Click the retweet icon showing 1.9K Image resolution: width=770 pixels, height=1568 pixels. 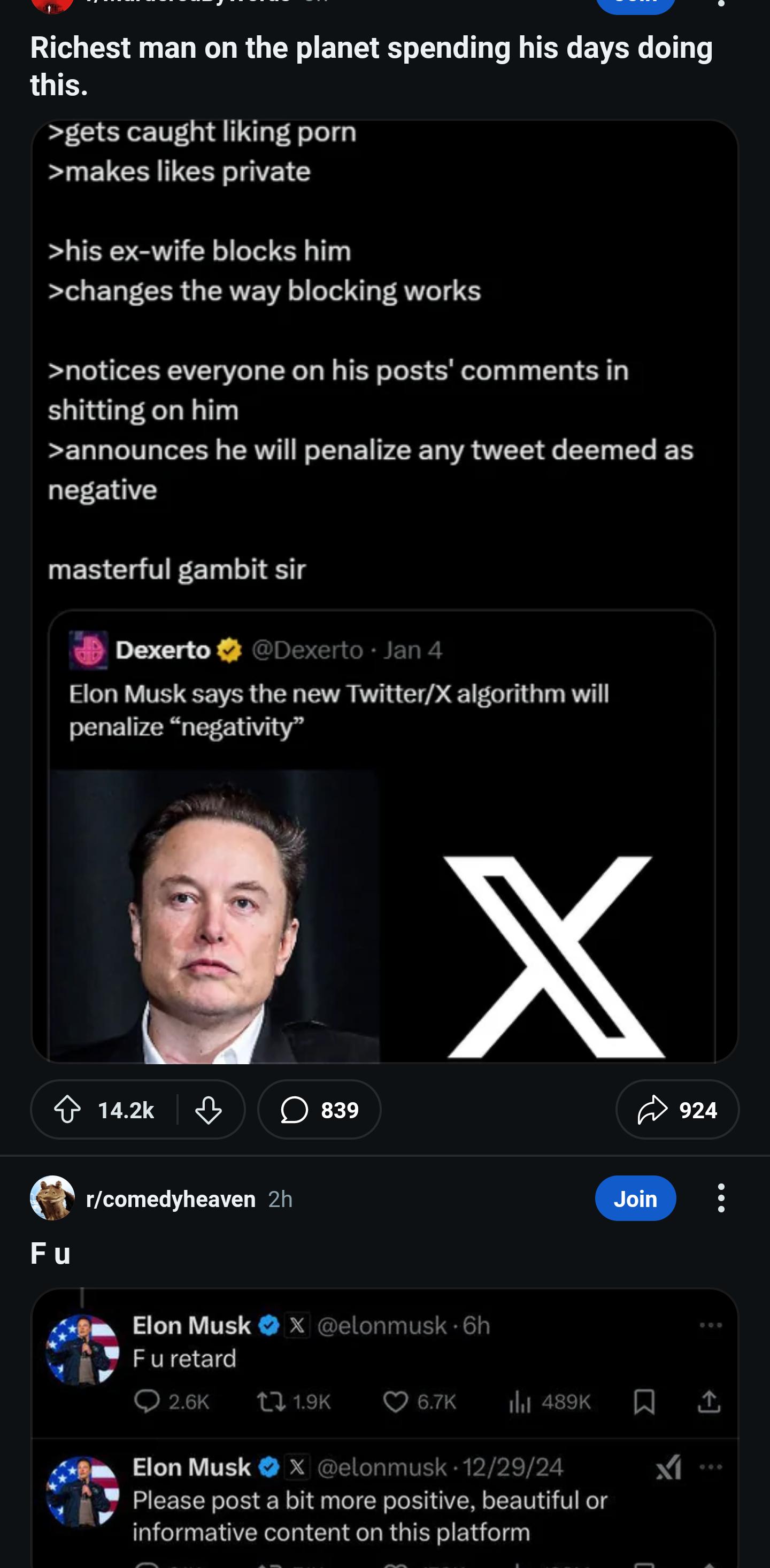click(271, 1402)
